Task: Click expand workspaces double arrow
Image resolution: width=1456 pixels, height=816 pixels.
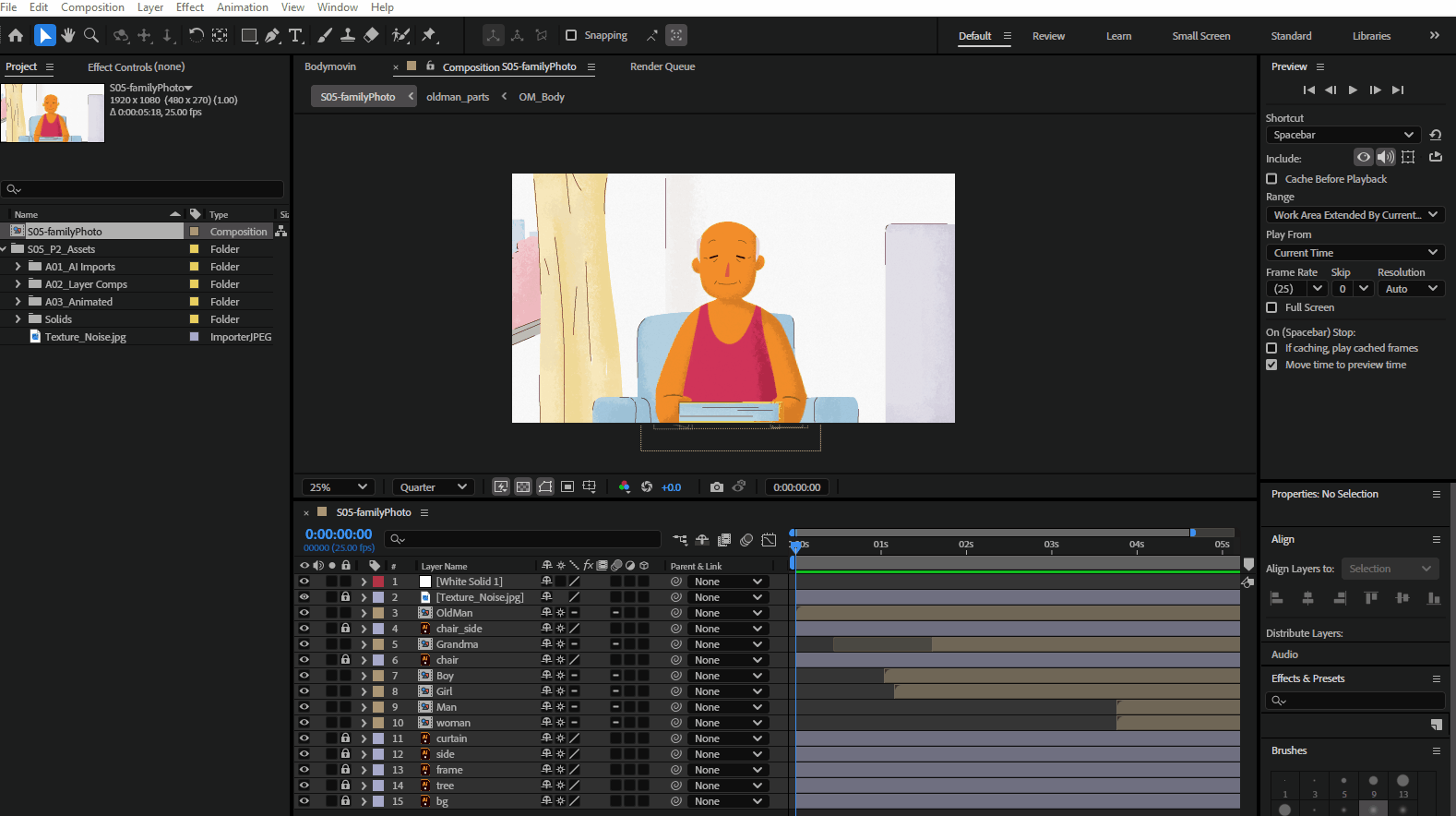Action: 1435,35
